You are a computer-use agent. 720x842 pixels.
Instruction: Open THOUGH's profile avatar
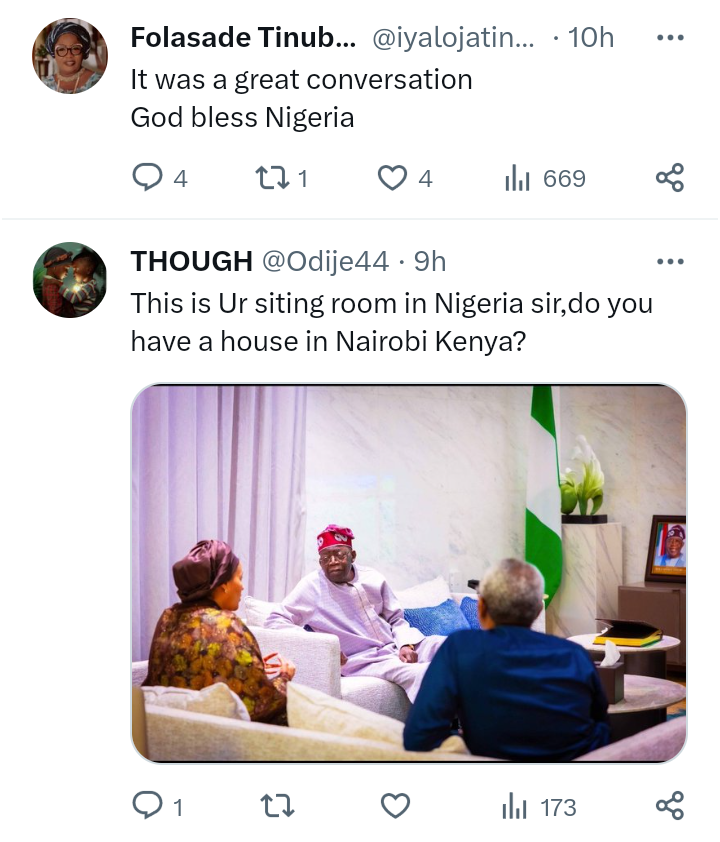coord(70,280)
